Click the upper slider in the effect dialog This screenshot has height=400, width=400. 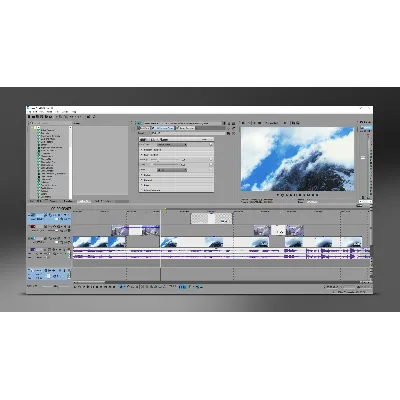point(165,160)
